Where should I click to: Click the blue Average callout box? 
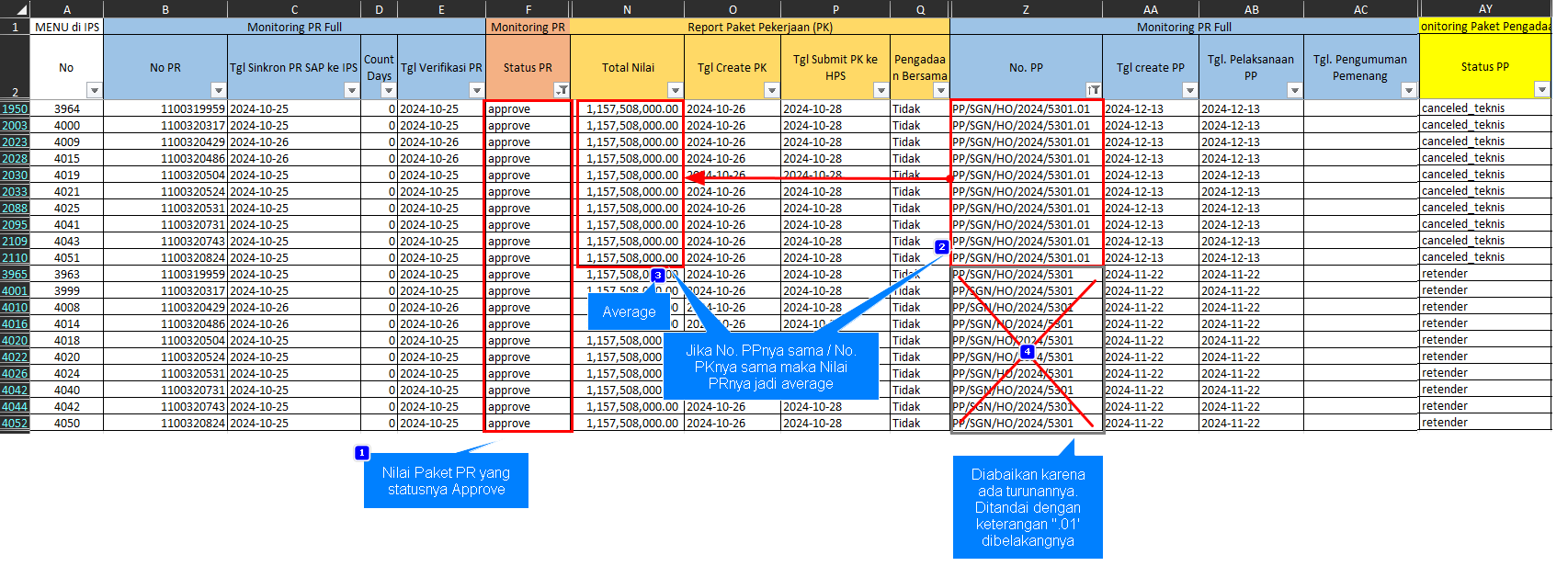pos(629,312)
